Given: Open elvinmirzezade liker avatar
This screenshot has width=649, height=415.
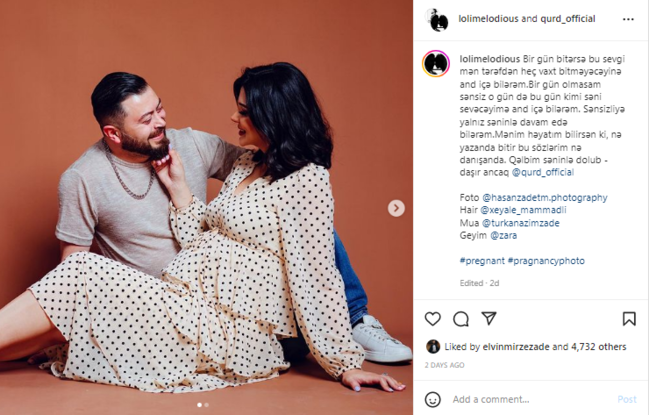Looking at the screenshot, I should pos(433,347).
